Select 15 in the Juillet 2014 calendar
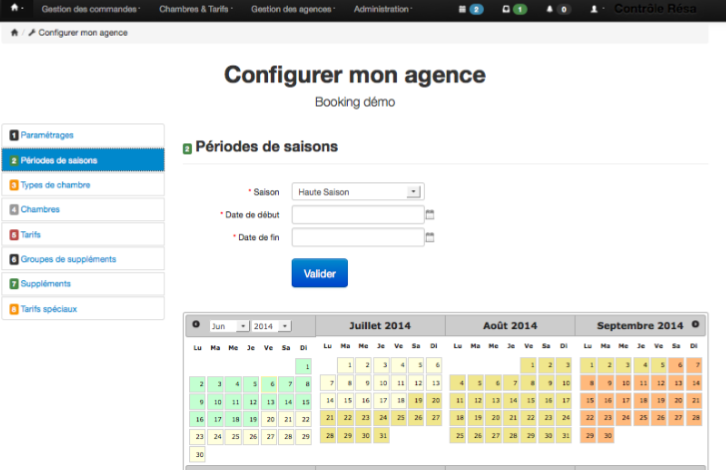The height and width of the screenshot is (470, 726). (346, 400)
